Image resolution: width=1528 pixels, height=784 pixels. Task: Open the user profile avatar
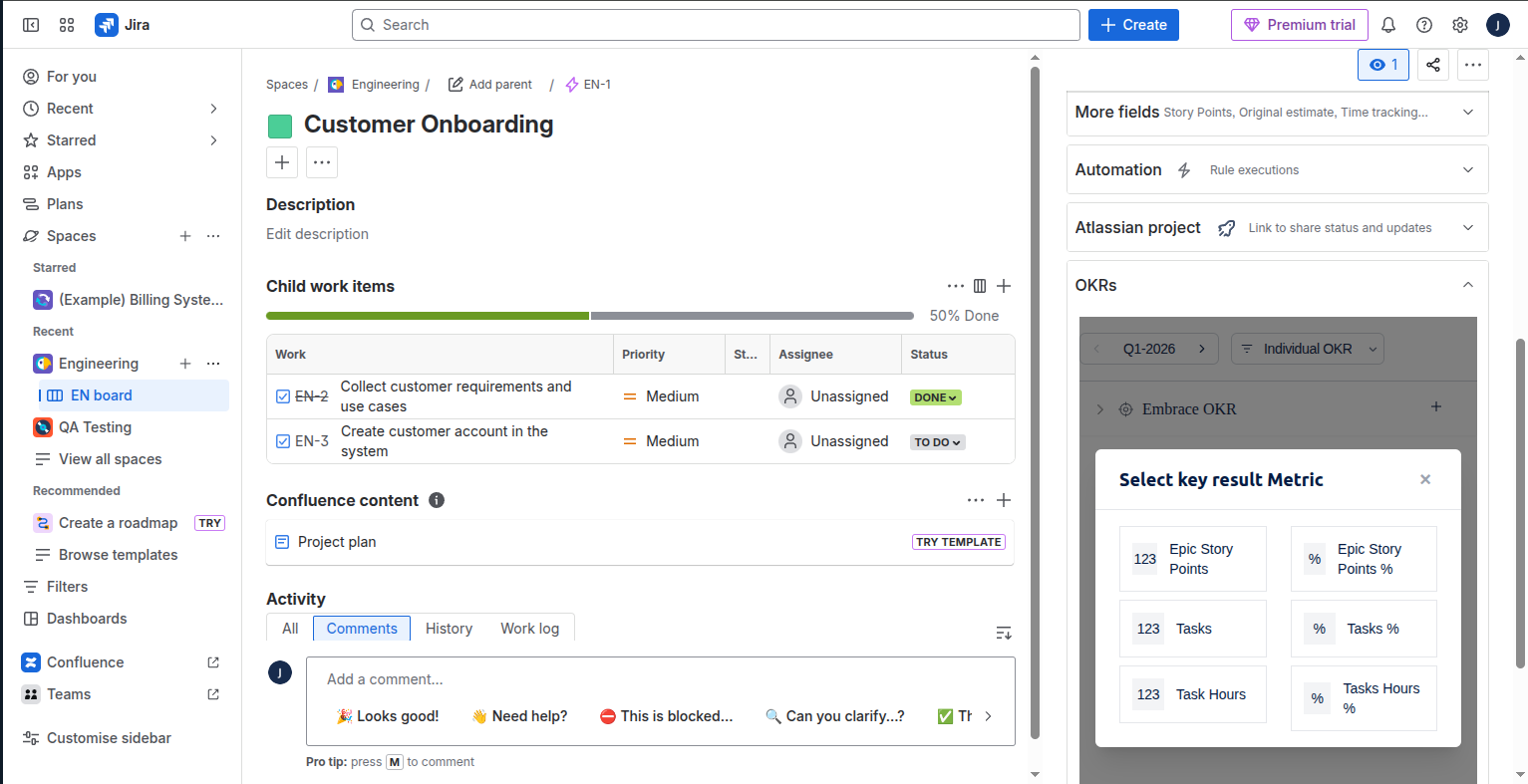[x=1497, y=25]
